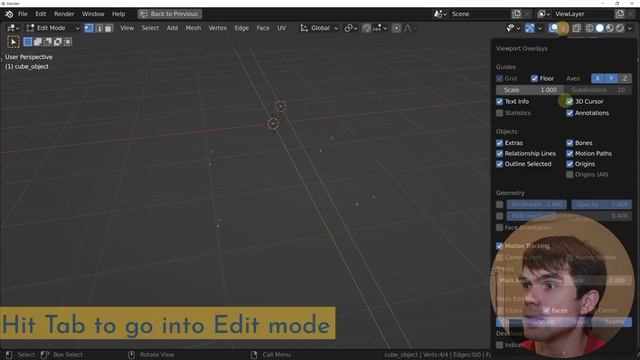Click the new Scene copy icon
Screen dimensions: 640x360
pos(517,14)
